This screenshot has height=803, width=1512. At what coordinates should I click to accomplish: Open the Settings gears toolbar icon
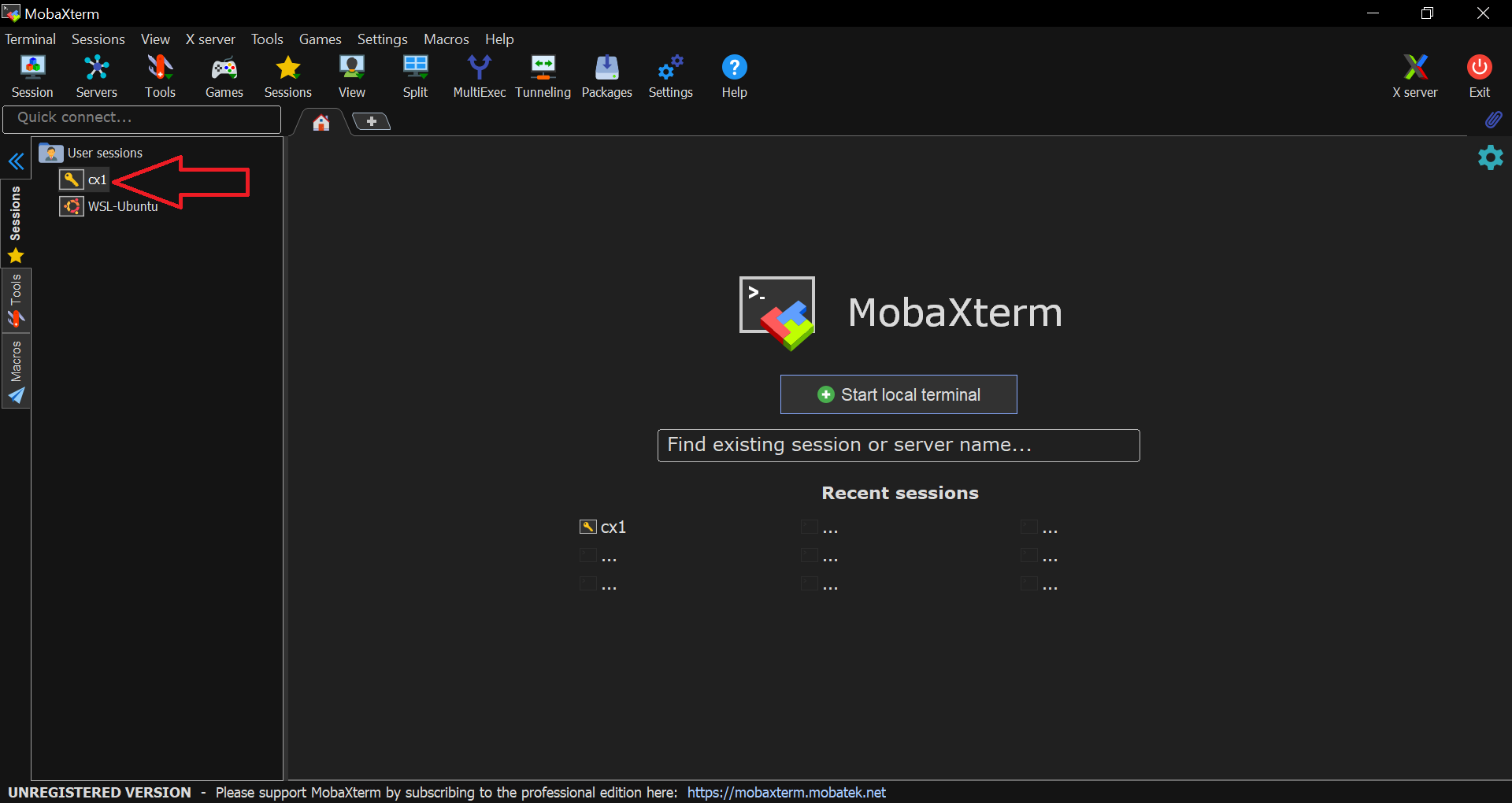click(x=670, y=76)
